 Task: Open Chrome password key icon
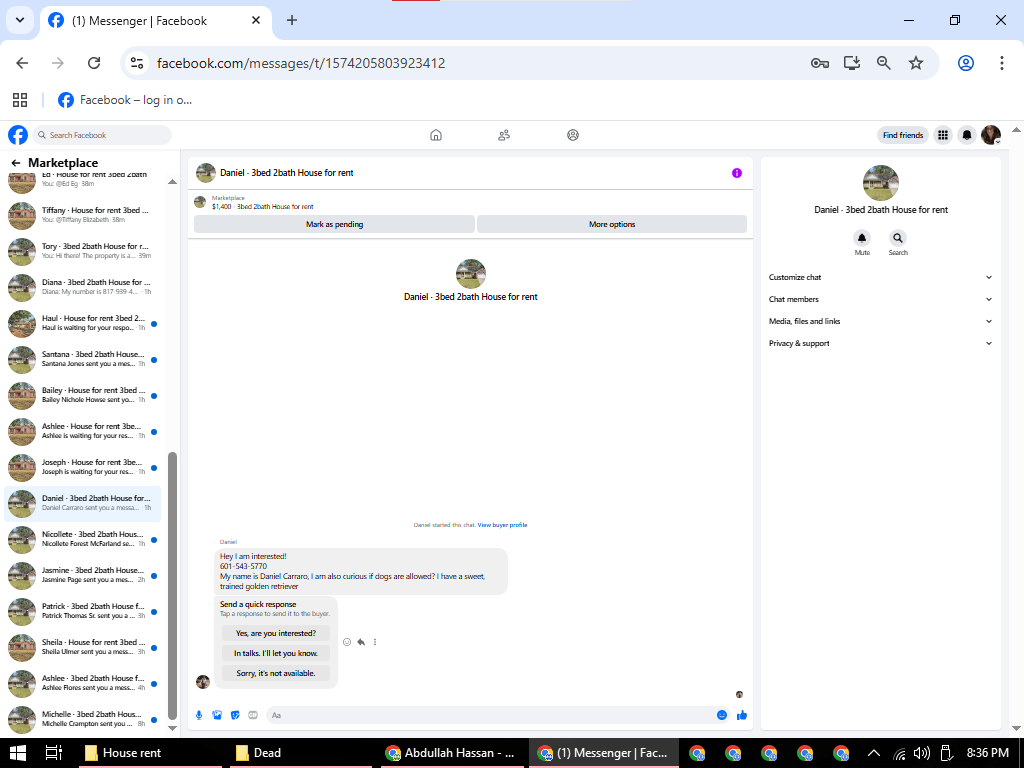(820, 63)
